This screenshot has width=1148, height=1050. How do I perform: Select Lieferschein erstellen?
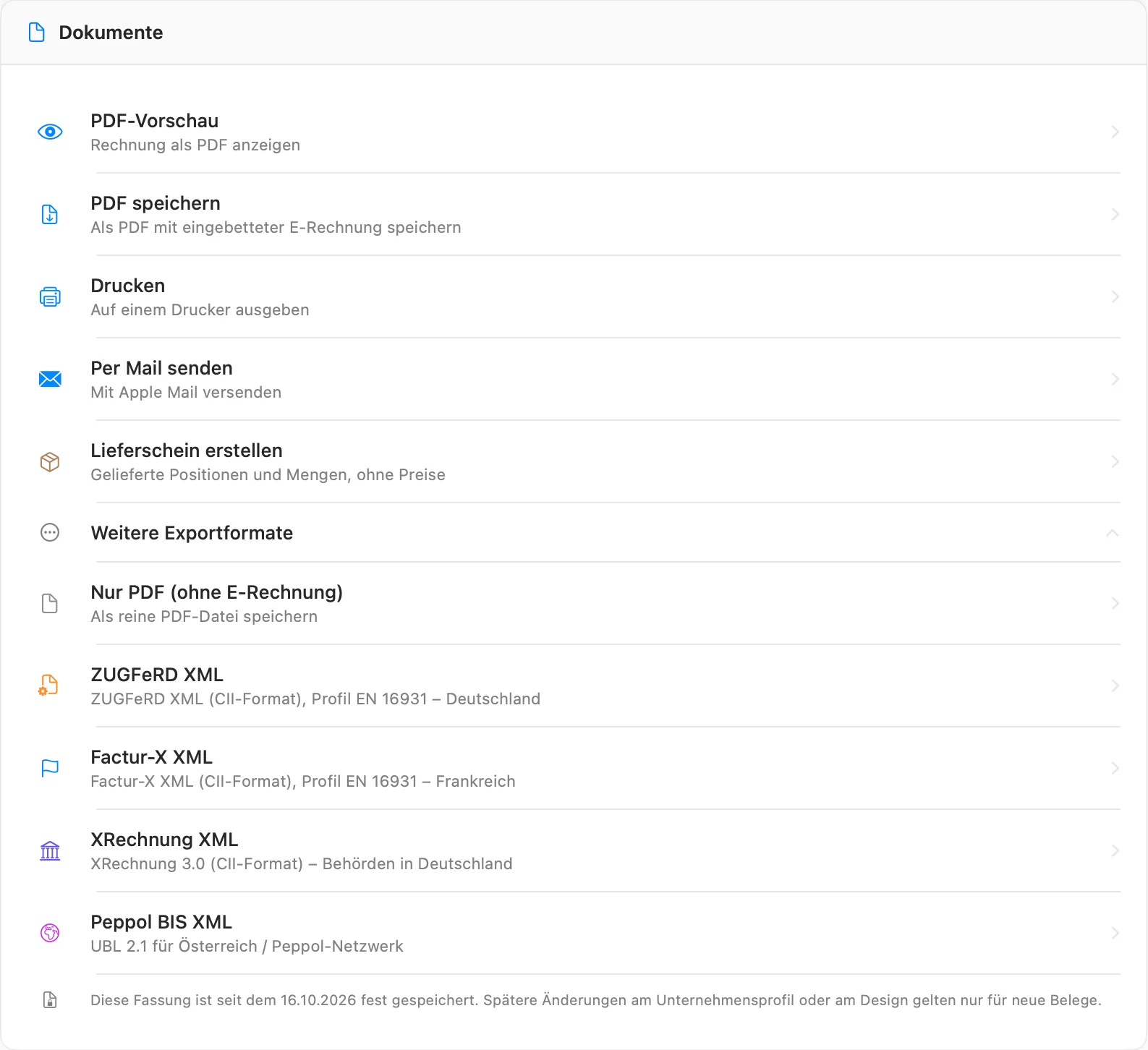pos(574,461)
